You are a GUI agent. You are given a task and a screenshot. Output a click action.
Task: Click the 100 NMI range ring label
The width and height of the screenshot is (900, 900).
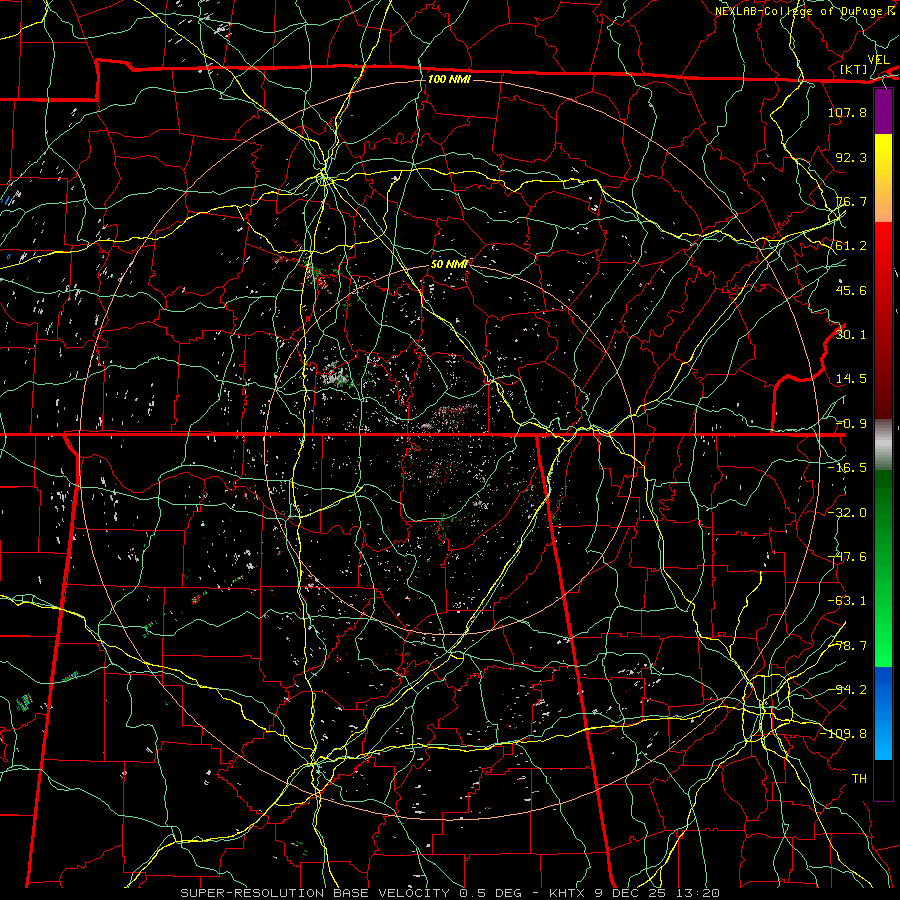tap(449, 79)
